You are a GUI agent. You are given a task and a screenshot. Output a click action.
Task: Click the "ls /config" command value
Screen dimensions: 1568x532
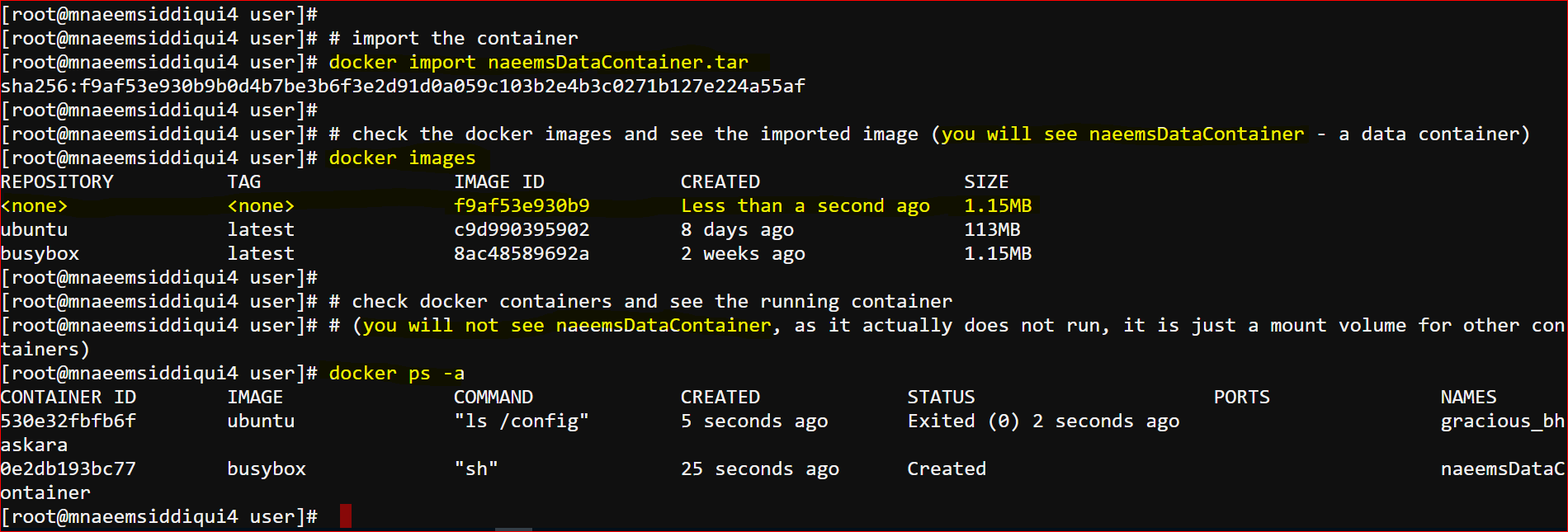tap(522, 421)
